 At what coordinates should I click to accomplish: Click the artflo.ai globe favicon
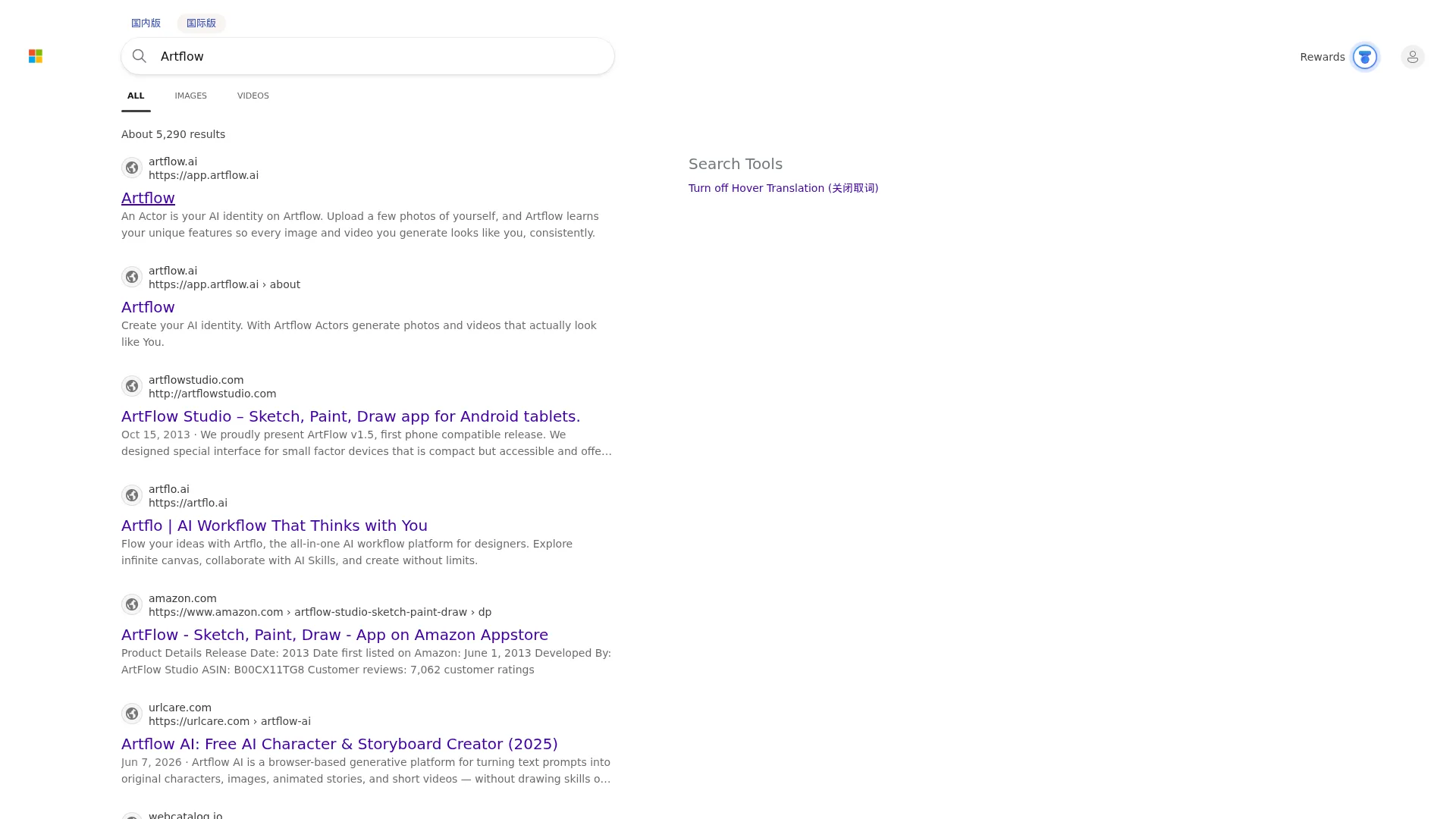[132, 495]
